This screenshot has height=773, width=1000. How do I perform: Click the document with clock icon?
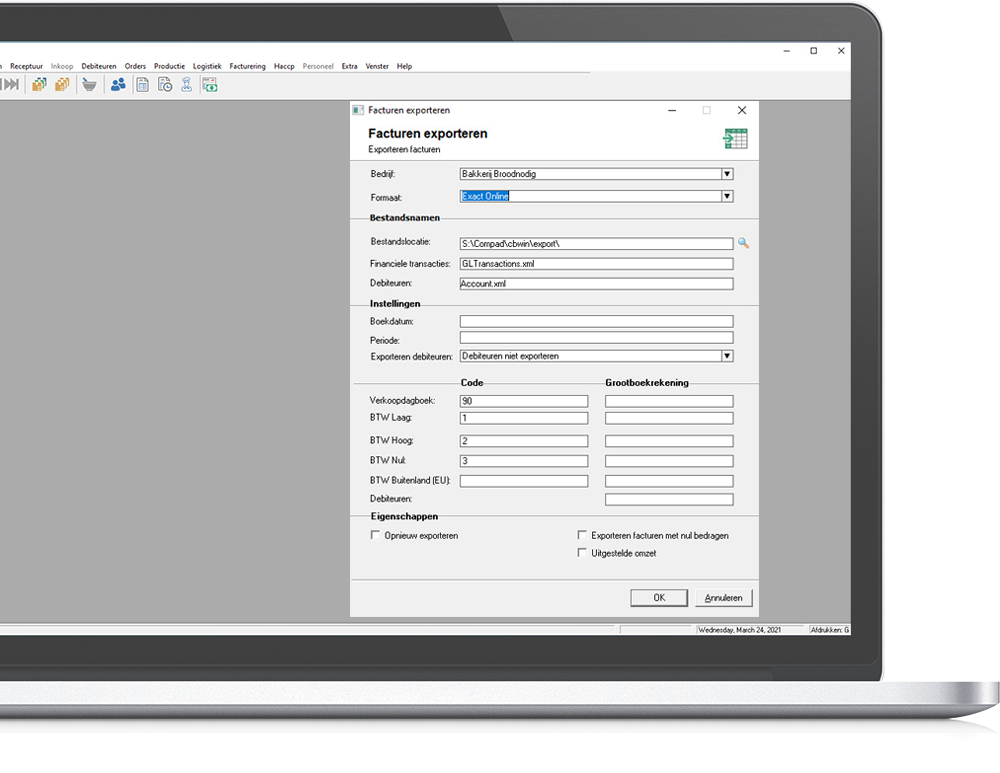(x=165, y=84)
